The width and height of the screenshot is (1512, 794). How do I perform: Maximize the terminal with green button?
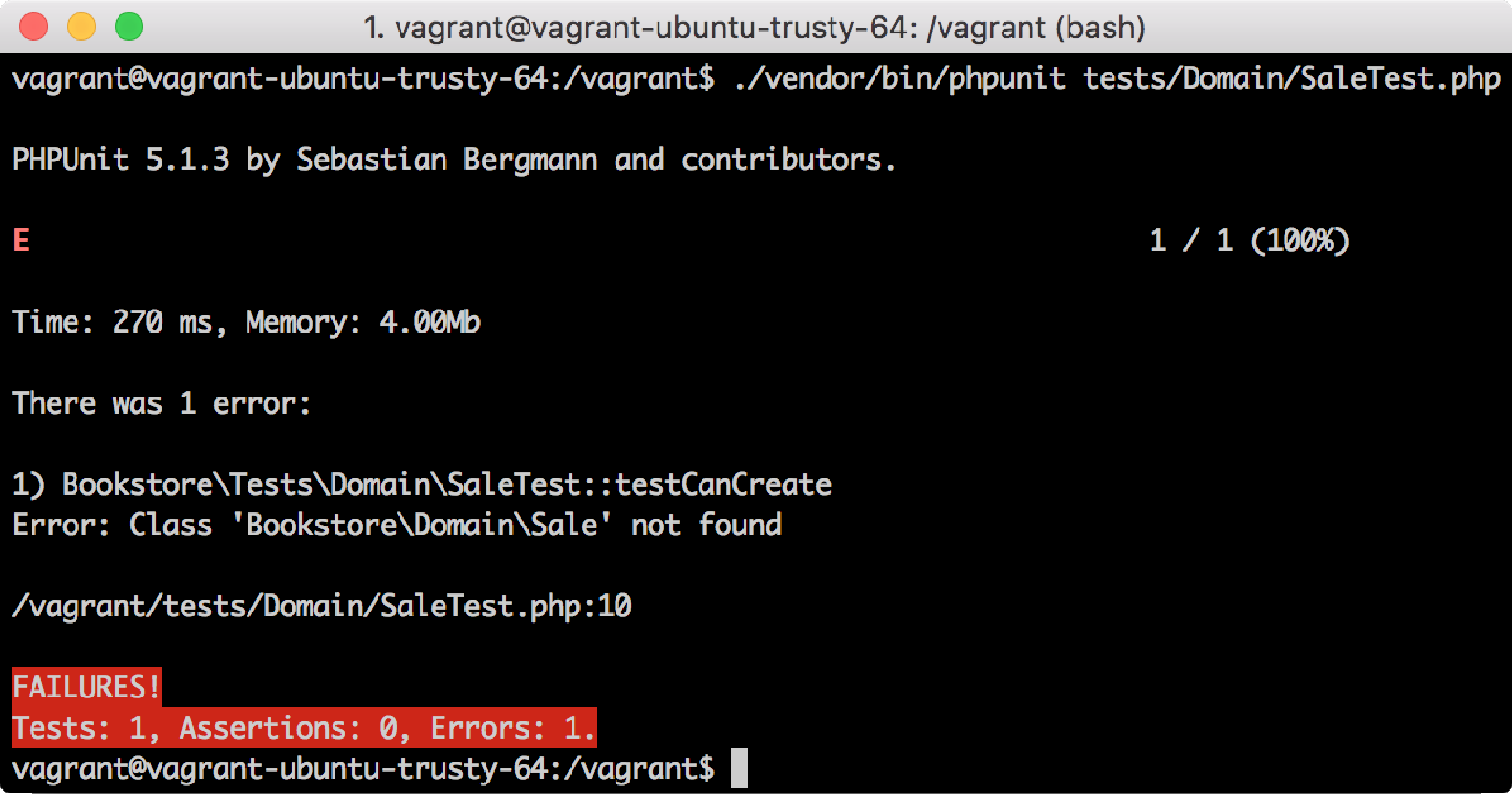[129, 27]
